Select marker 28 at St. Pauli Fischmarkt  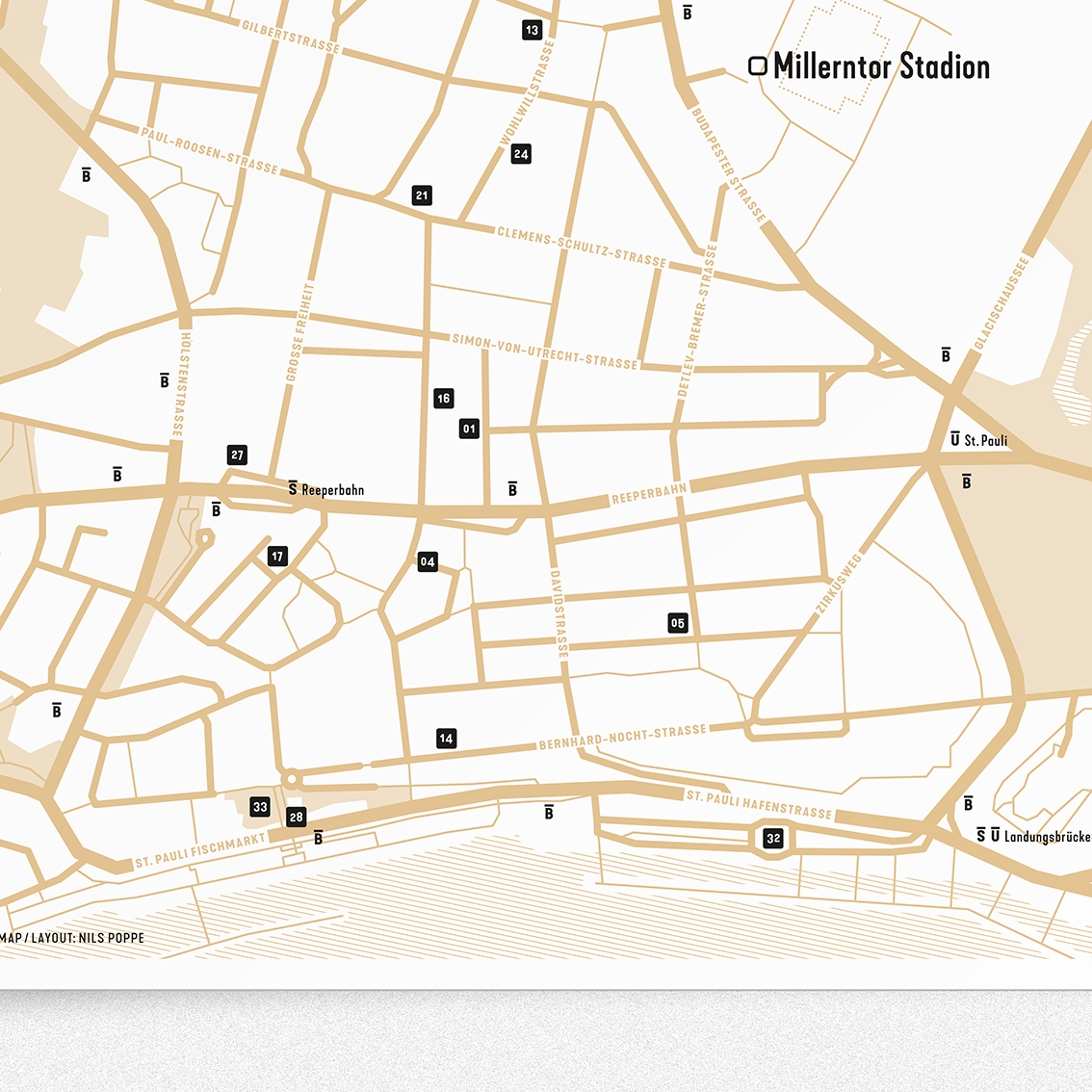(297, 818)
